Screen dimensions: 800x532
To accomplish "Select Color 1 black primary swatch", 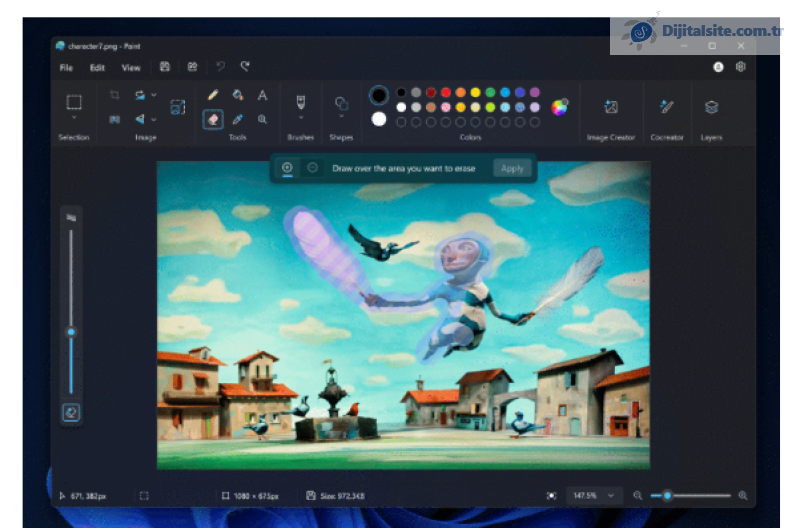I will 379,95.
